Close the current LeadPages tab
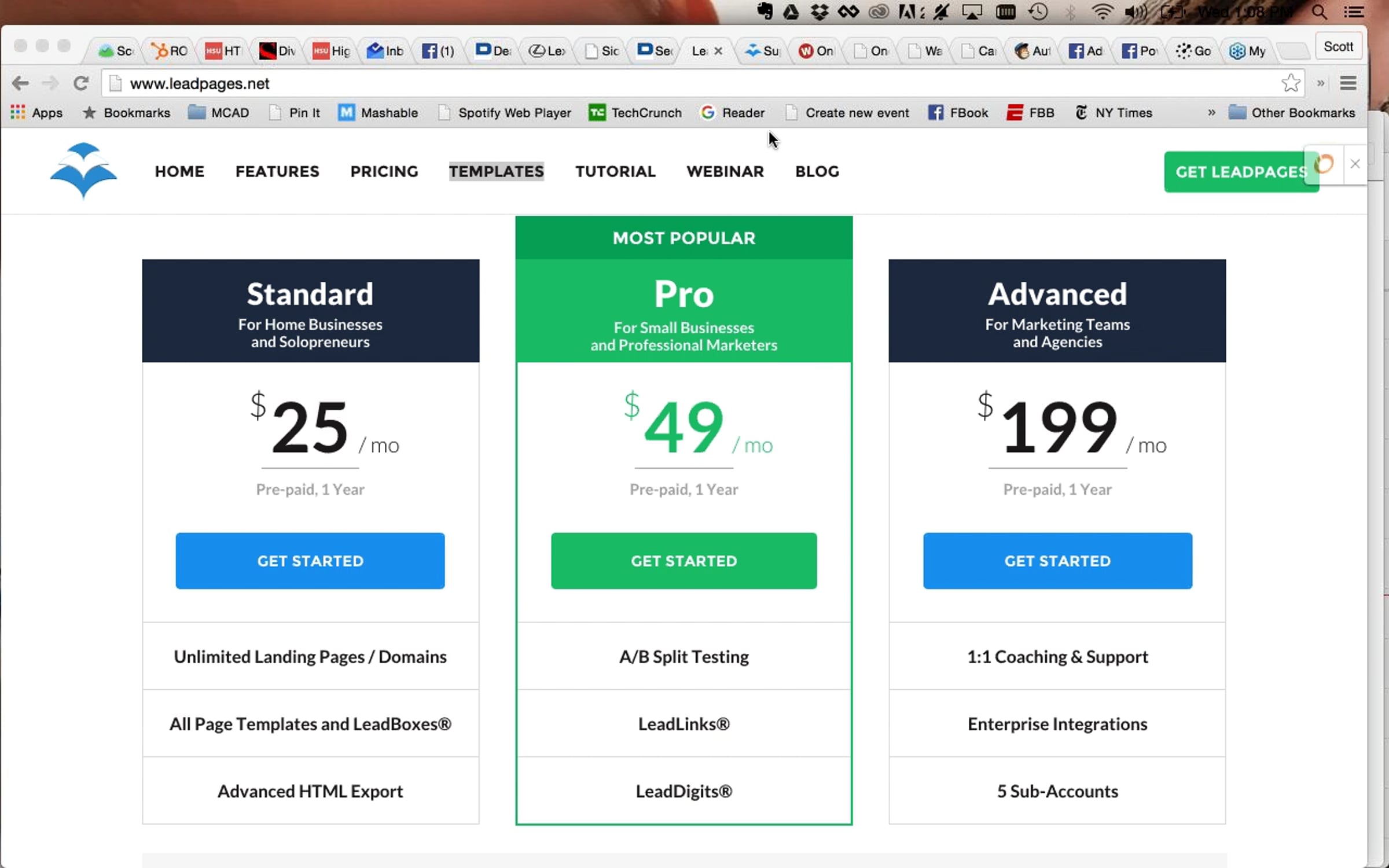 pyautogui.click(x=718, y=51)
